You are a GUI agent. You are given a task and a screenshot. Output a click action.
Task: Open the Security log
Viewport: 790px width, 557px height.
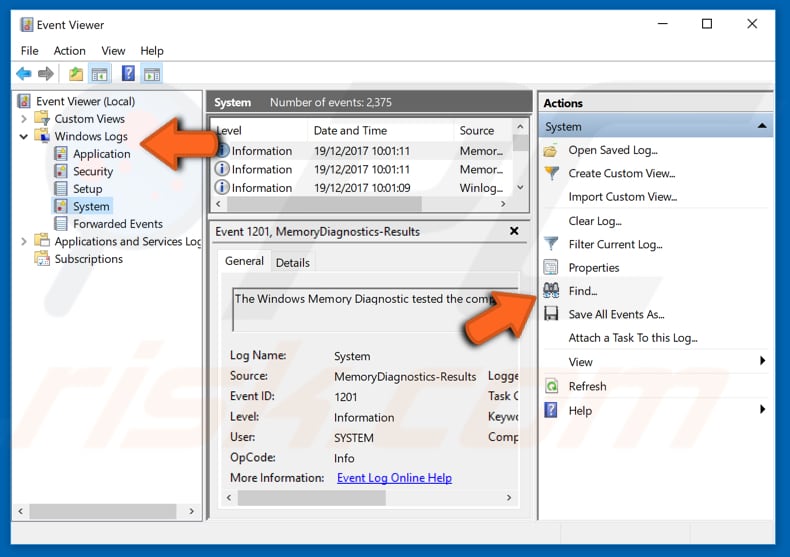(93, 171)
